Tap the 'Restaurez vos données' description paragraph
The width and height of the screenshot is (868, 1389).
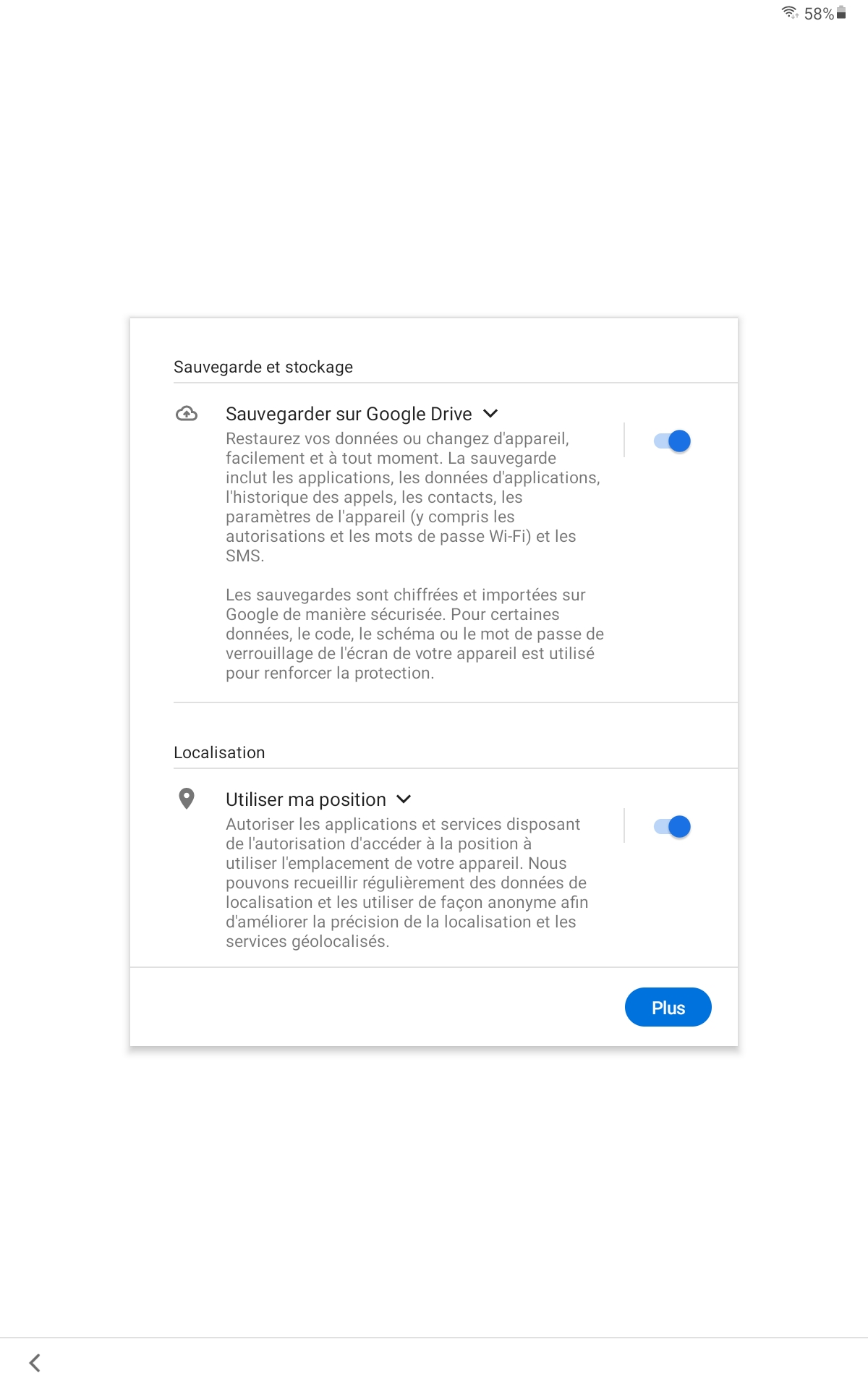pyautogui.click(x=412, y=497)
